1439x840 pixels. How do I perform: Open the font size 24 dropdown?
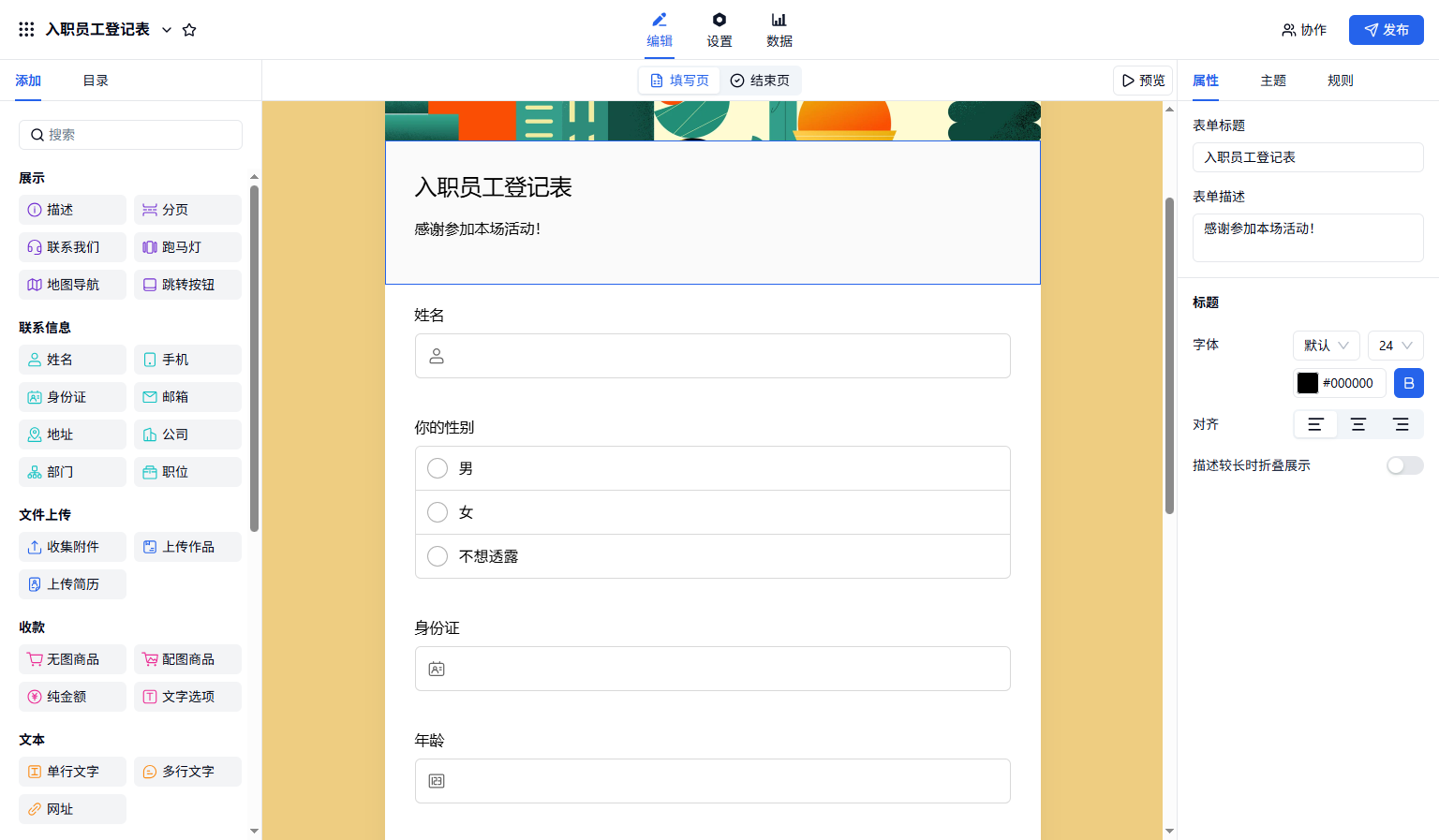click(1394, 346)
